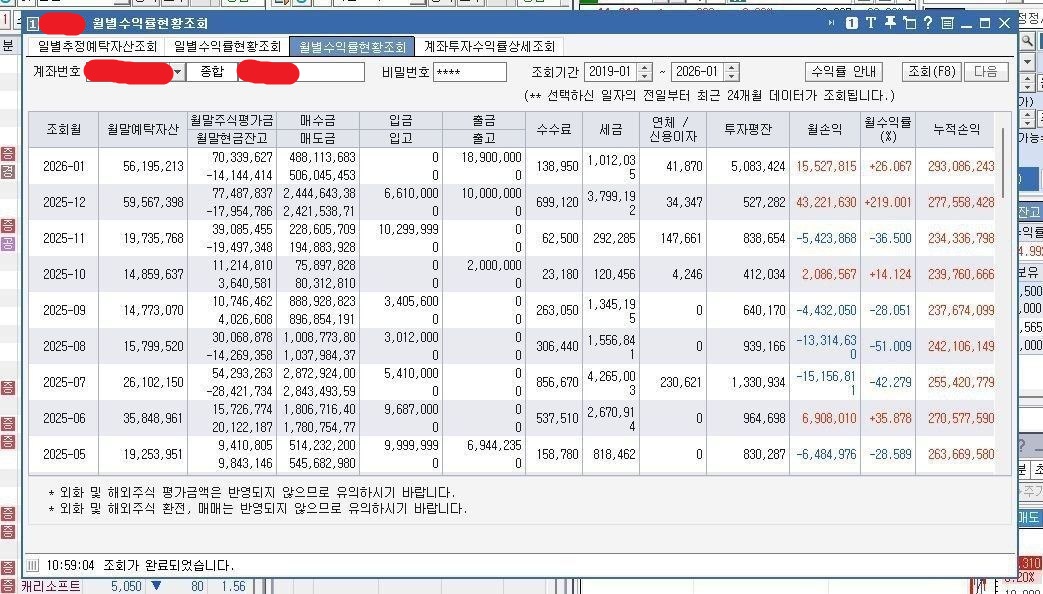This screenshot has width=1043, height=594.
Task: Decrease the end date 2026-01 with its stepper
Action: click(x=733, y=76)
